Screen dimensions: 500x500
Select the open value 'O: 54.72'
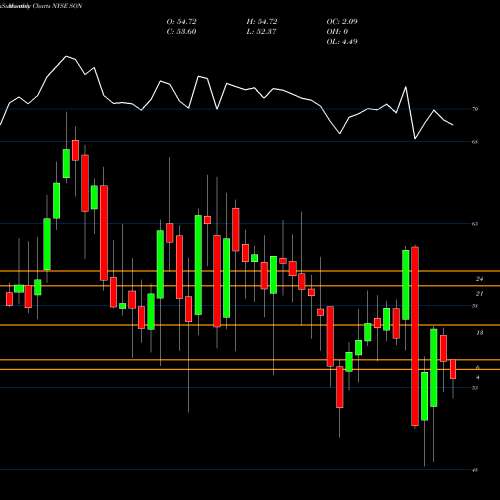pyautogui.click(x=181, y=22)
